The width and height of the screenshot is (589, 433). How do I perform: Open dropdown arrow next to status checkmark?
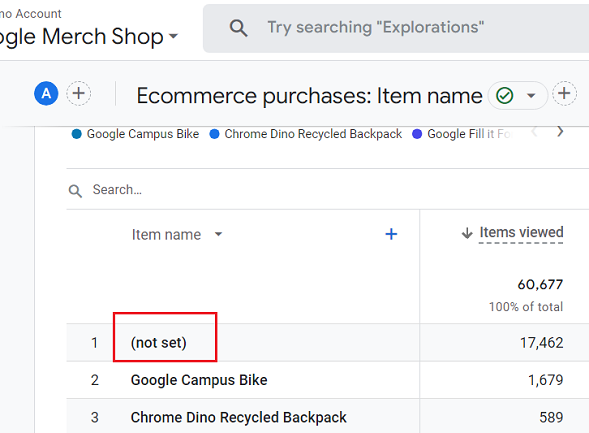pyautogui.click(x=531, y=95)
